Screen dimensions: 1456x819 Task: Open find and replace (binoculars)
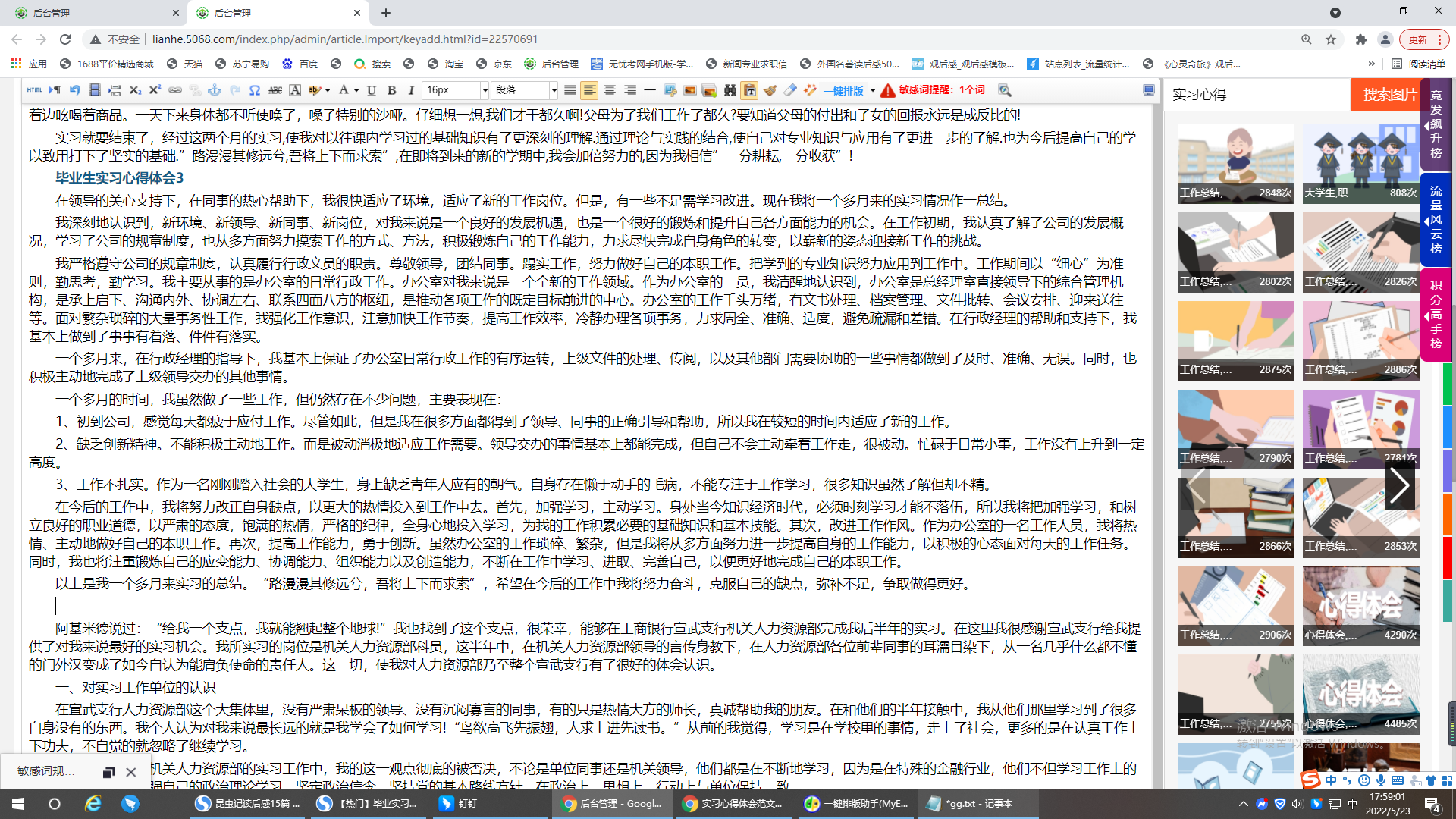pos(729,90)
